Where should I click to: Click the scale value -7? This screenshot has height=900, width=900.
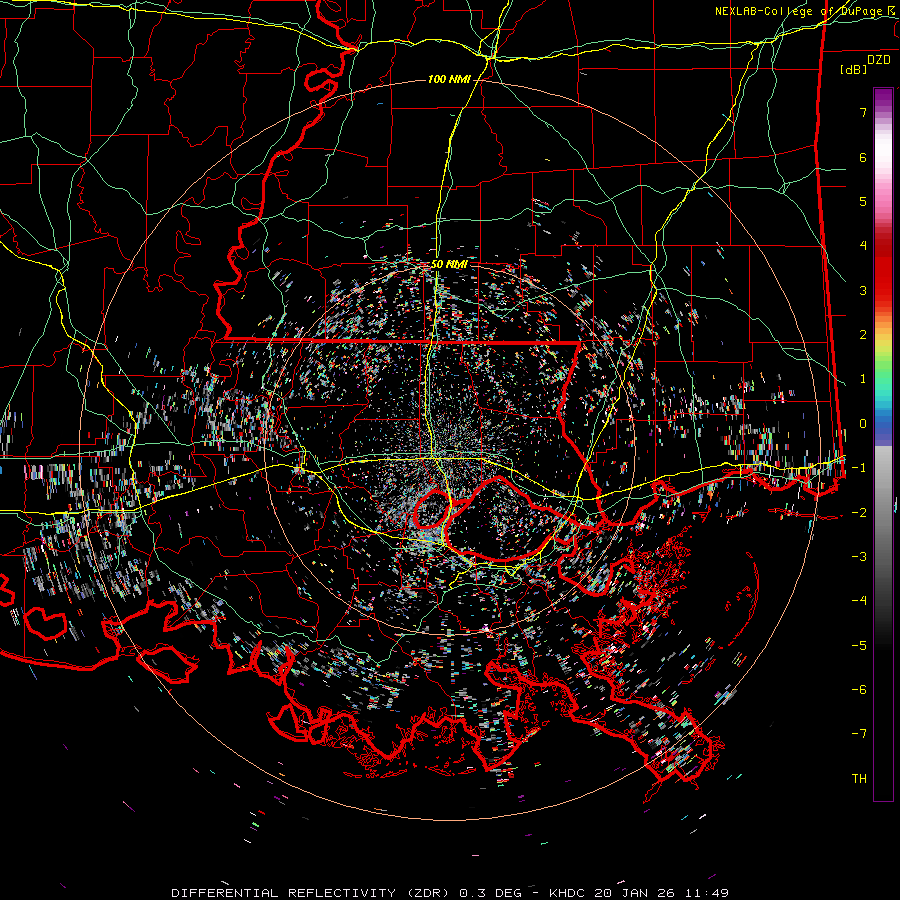click(x=859, y=734)
